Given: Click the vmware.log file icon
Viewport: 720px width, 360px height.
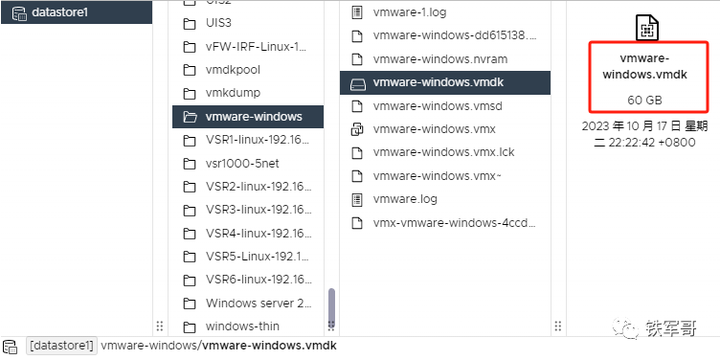Looking at the screenshot, I should [x=357, y=199].
